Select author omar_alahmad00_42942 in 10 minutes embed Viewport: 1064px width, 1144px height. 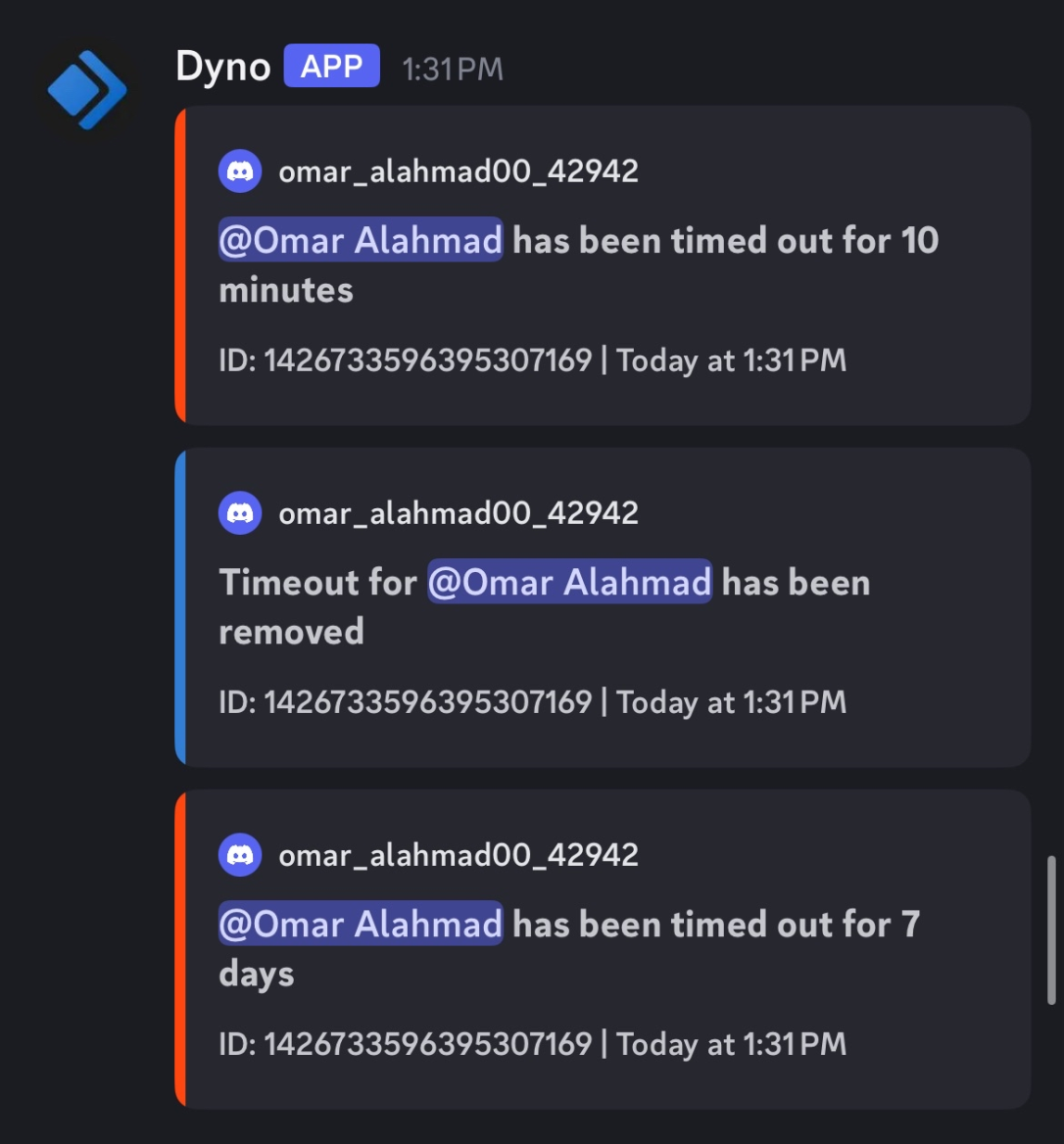point(459,171)
